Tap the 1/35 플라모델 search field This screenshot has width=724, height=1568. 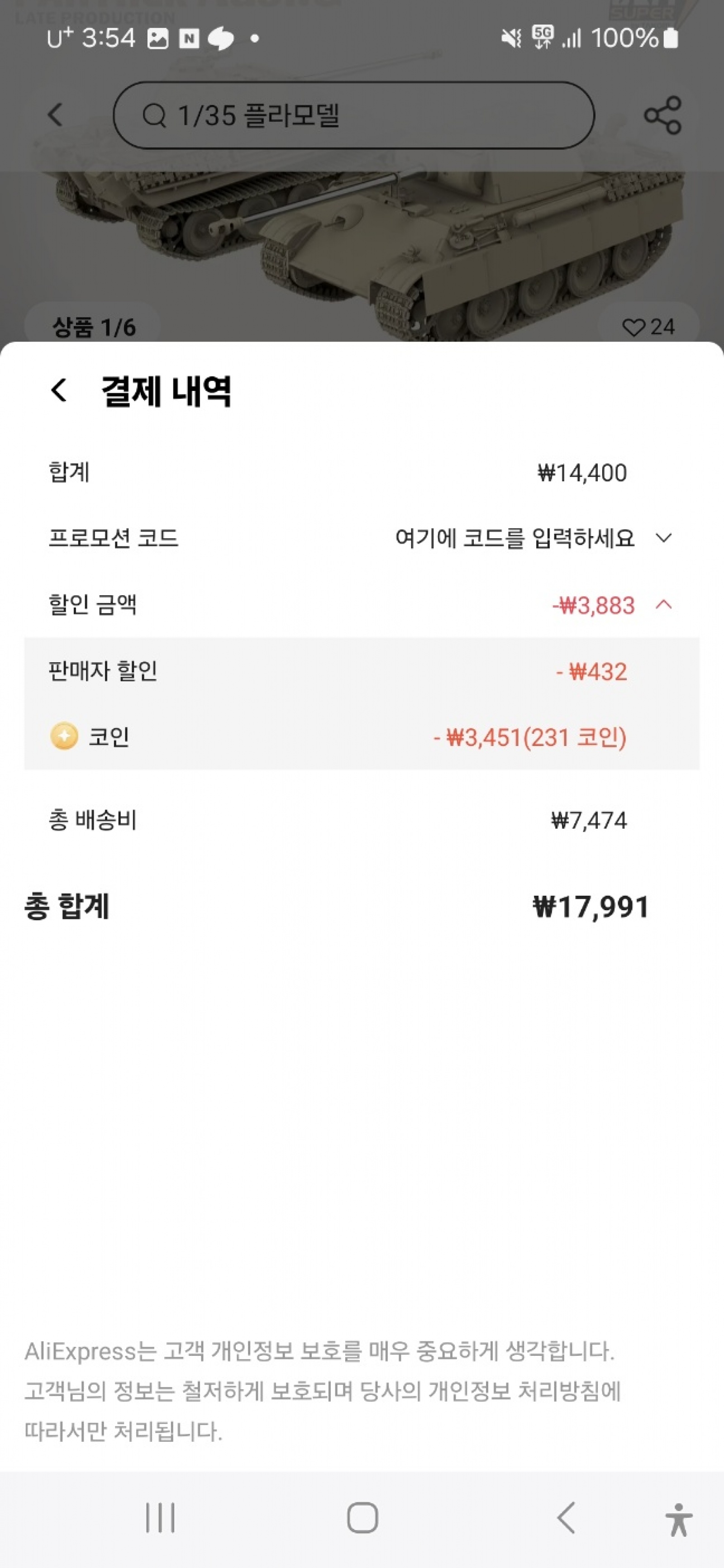coord(353,115)
